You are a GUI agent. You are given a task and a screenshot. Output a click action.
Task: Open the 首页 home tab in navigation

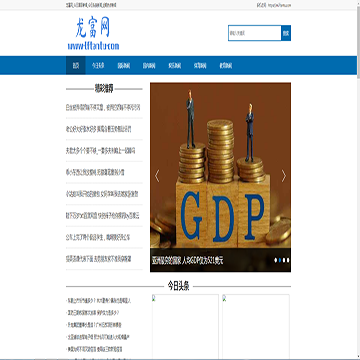(x=76, y=65)
